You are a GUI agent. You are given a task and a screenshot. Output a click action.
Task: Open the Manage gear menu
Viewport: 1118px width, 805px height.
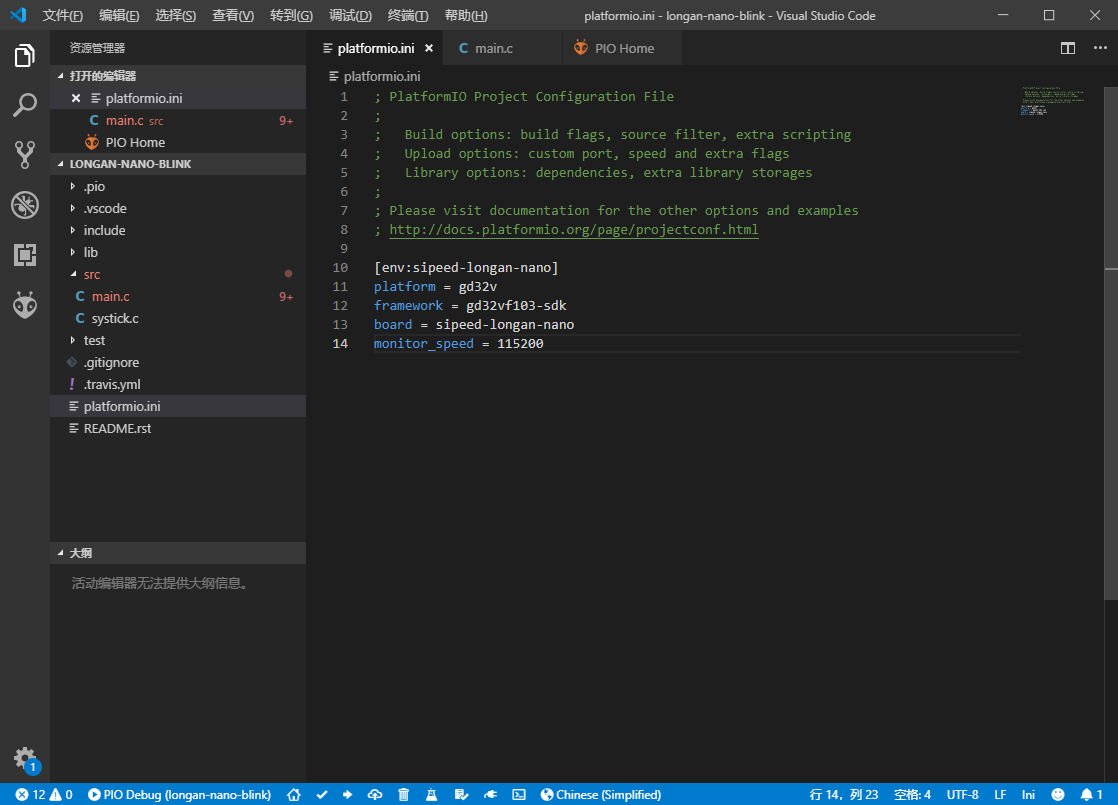(25, 758)
